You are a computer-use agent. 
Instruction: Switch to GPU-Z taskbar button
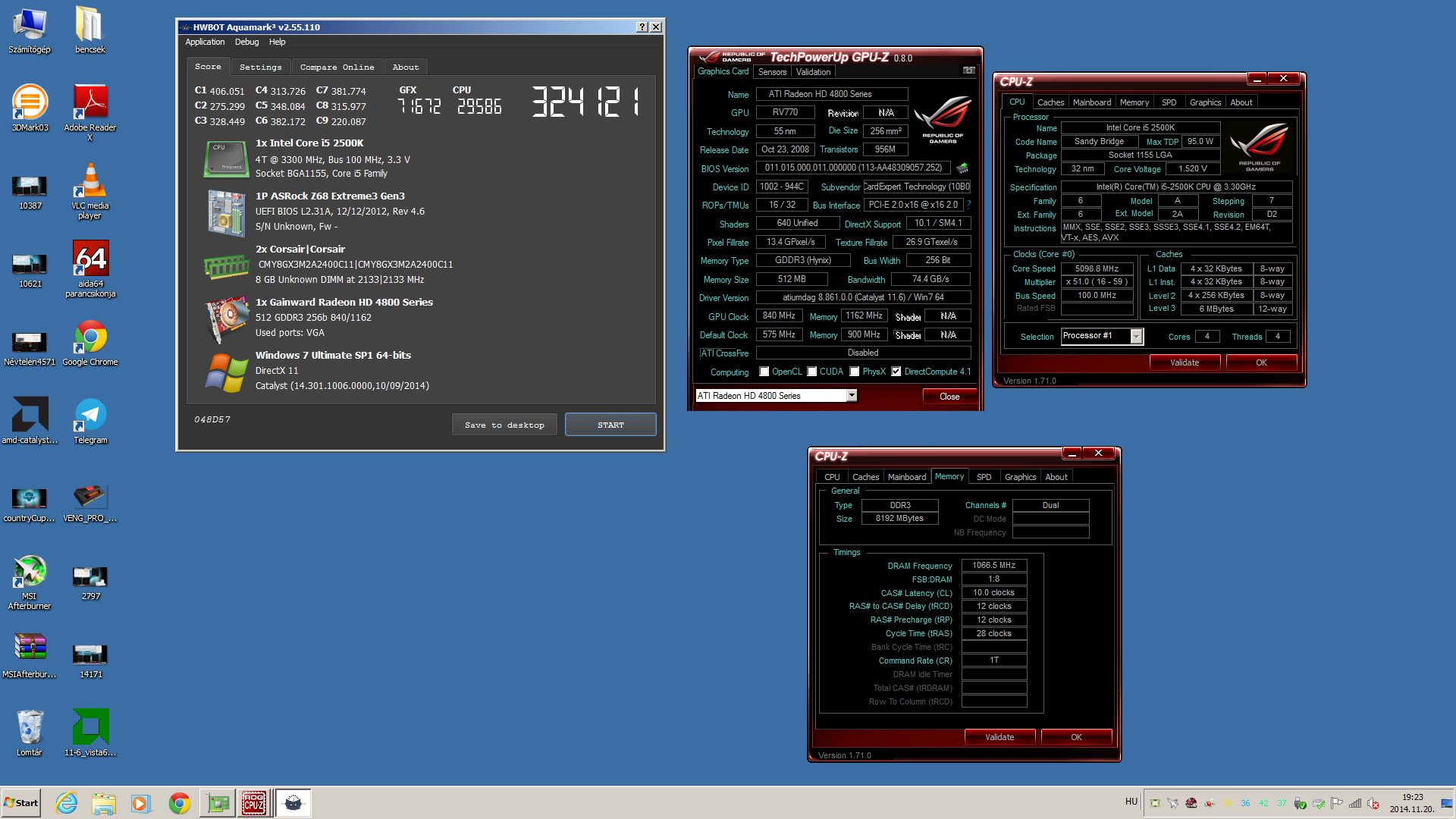[218, 803]
